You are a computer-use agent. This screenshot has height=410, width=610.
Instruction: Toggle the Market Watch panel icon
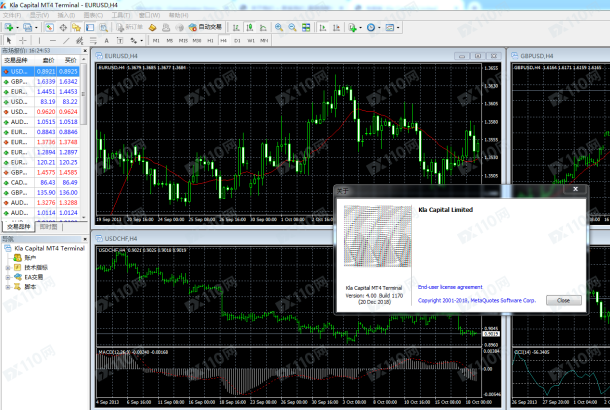tap(49, 27)
